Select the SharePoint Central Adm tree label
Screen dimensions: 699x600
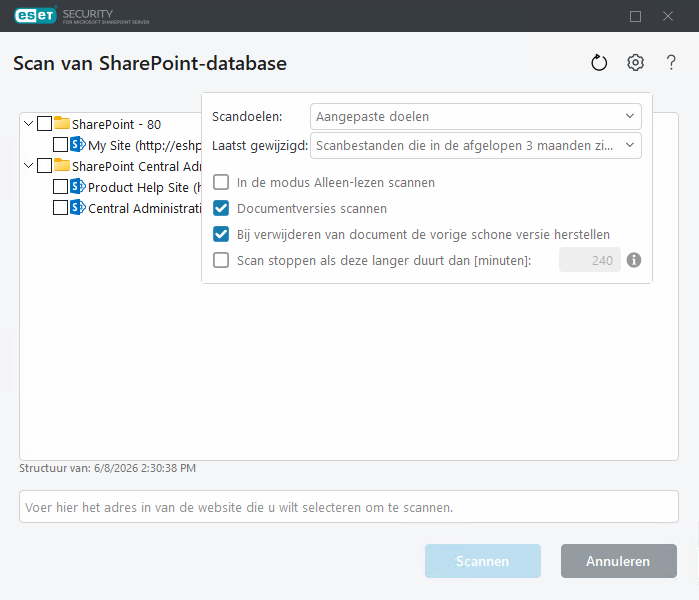(x=136, y=166)
